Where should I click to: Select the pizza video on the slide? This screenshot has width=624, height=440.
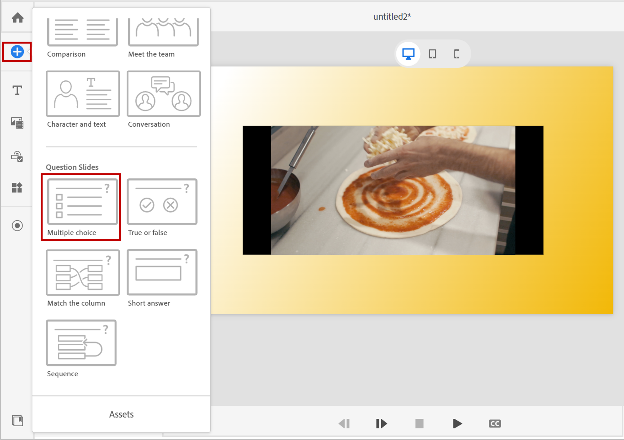[393, 190]
